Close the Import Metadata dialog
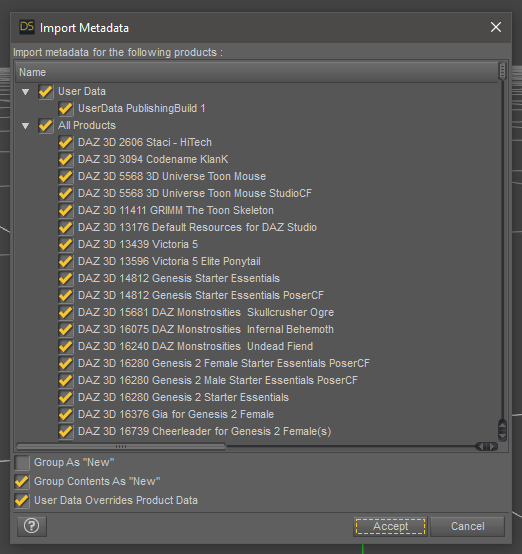Image resolution: width=522 pixels, height=554 pixels. [495, 27]
